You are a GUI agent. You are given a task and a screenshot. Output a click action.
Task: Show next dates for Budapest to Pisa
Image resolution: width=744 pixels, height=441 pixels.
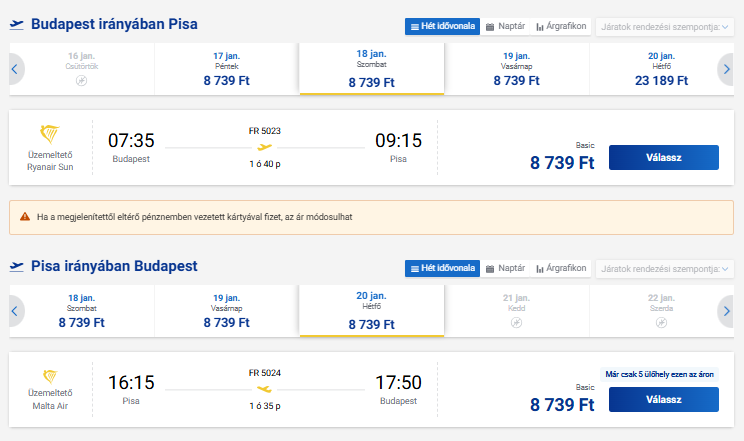coord(726,69)
